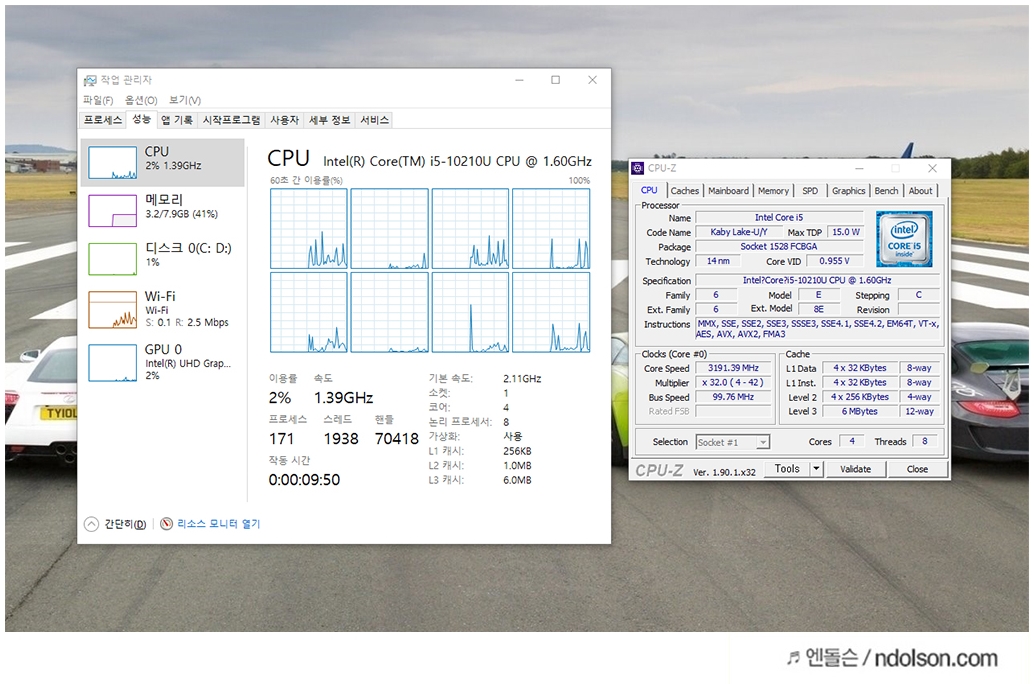1034x684 pixels.
Task: Click the Technology 14 nm field
Action: (x=718, y=261)
